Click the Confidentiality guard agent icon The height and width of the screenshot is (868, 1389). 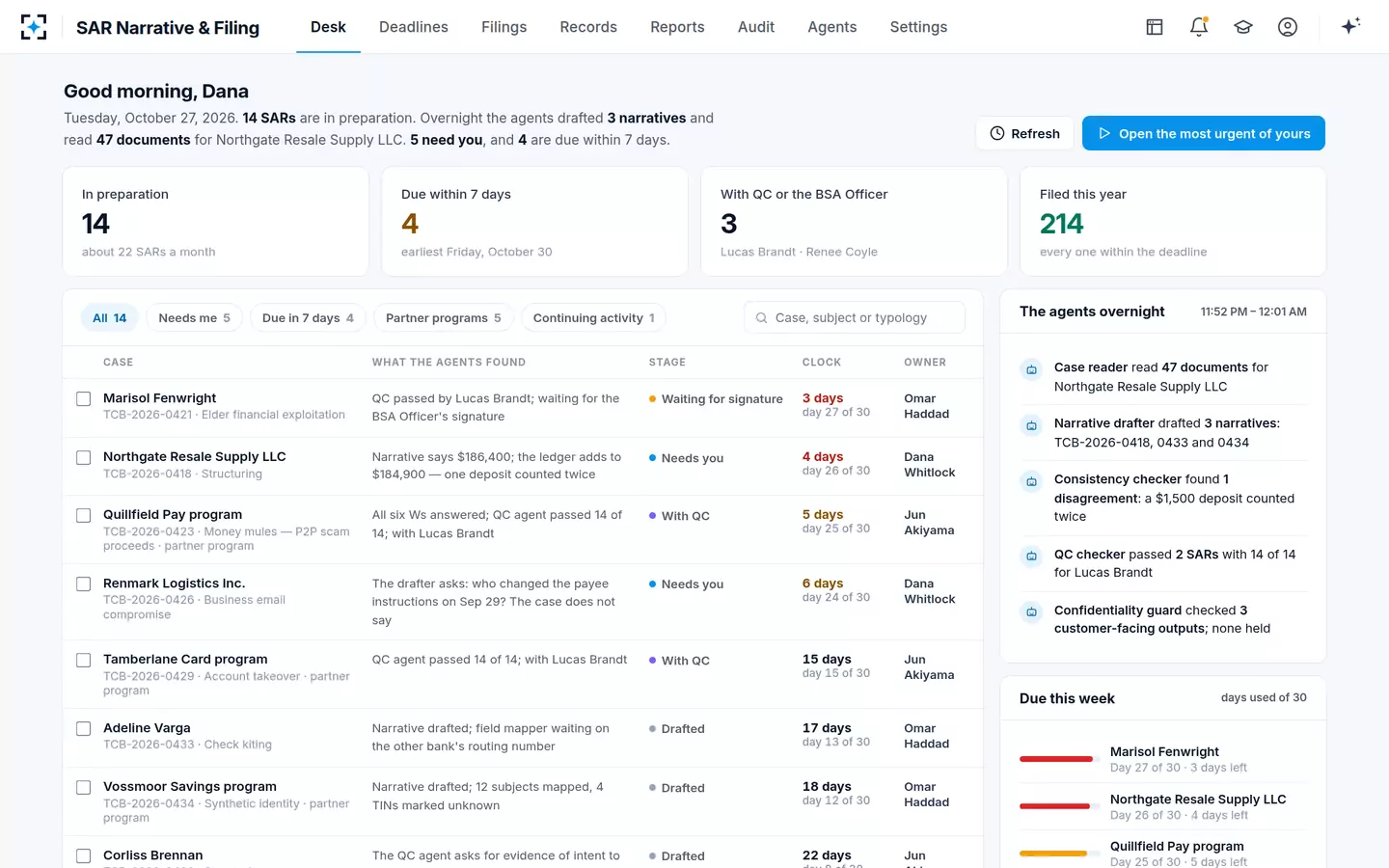[1031, 612]
